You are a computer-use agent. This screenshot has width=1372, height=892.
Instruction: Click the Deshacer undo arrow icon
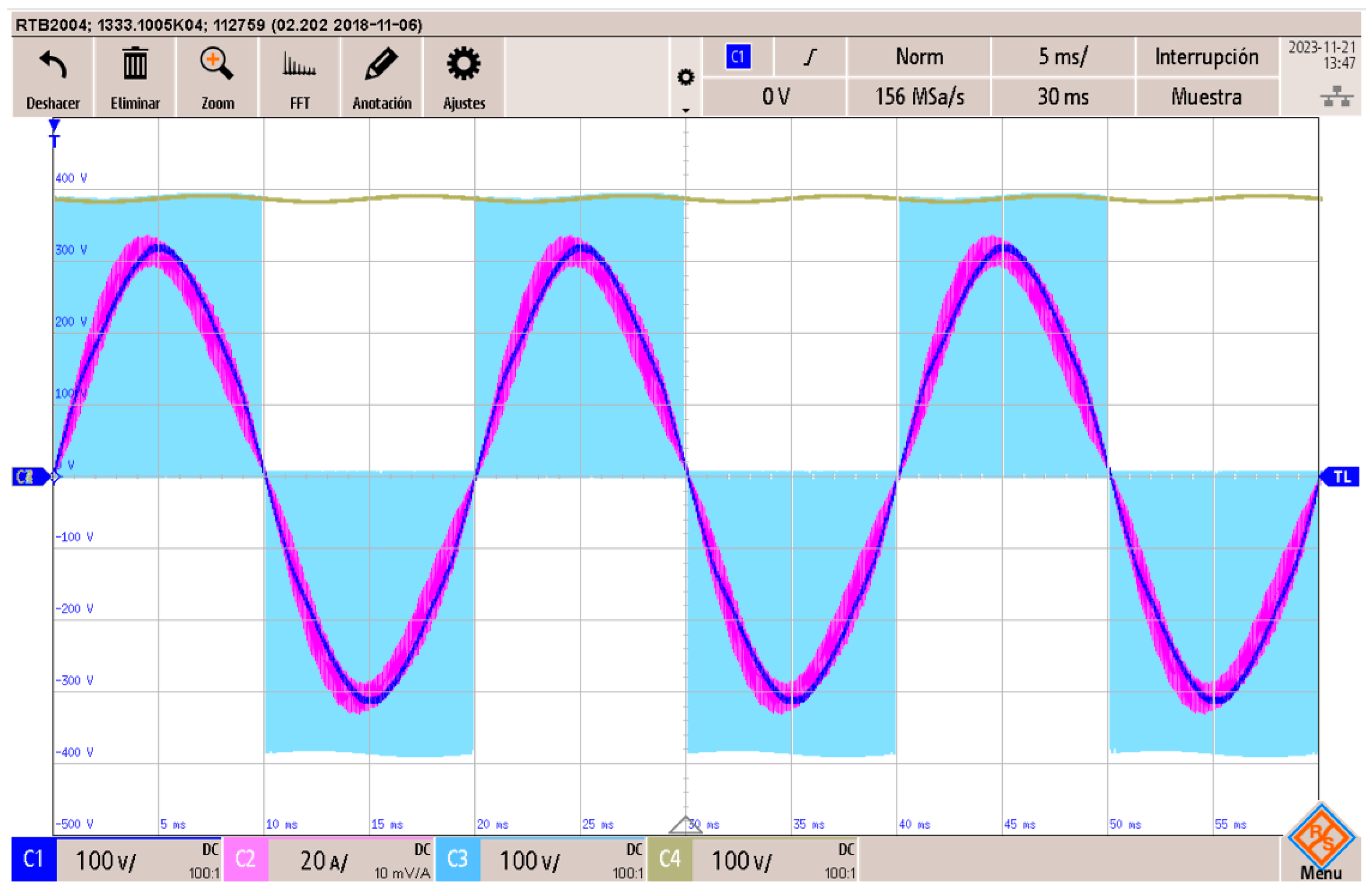tap(53, 65)
